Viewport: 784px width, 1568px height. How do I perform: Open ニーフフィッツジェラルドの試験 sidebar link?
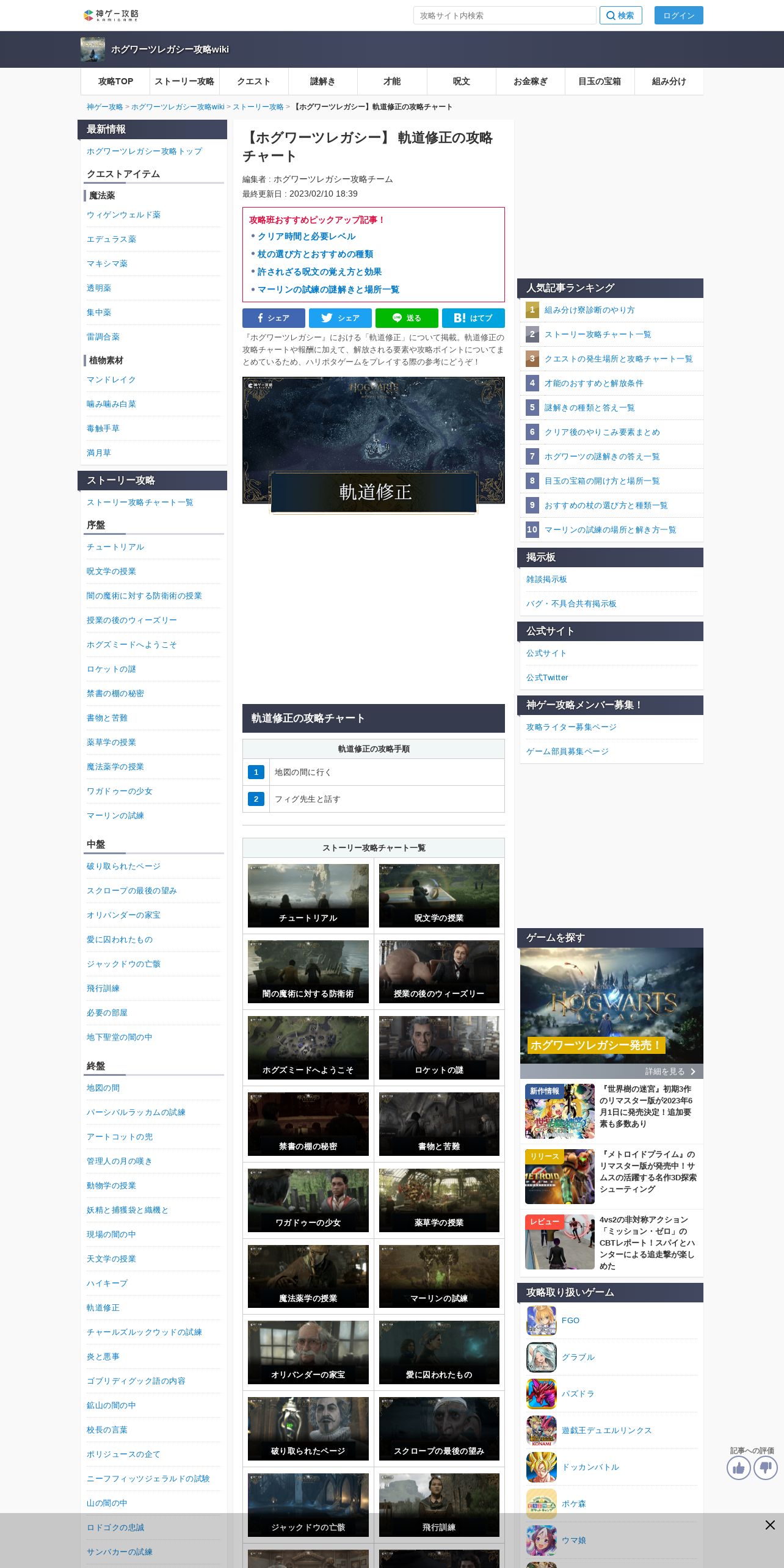click(x=148, y=1479)
